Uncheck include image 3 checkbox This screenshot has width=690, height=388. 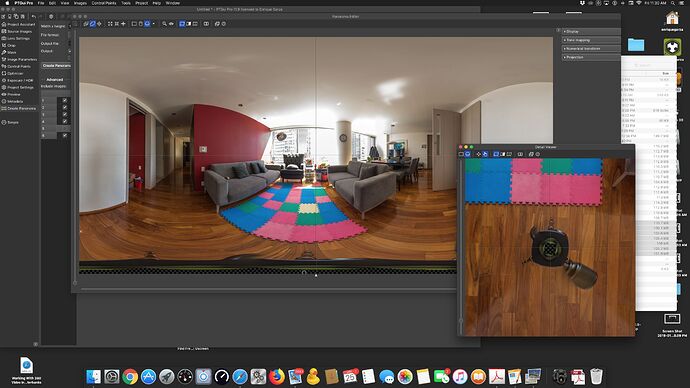click(65, 114)
